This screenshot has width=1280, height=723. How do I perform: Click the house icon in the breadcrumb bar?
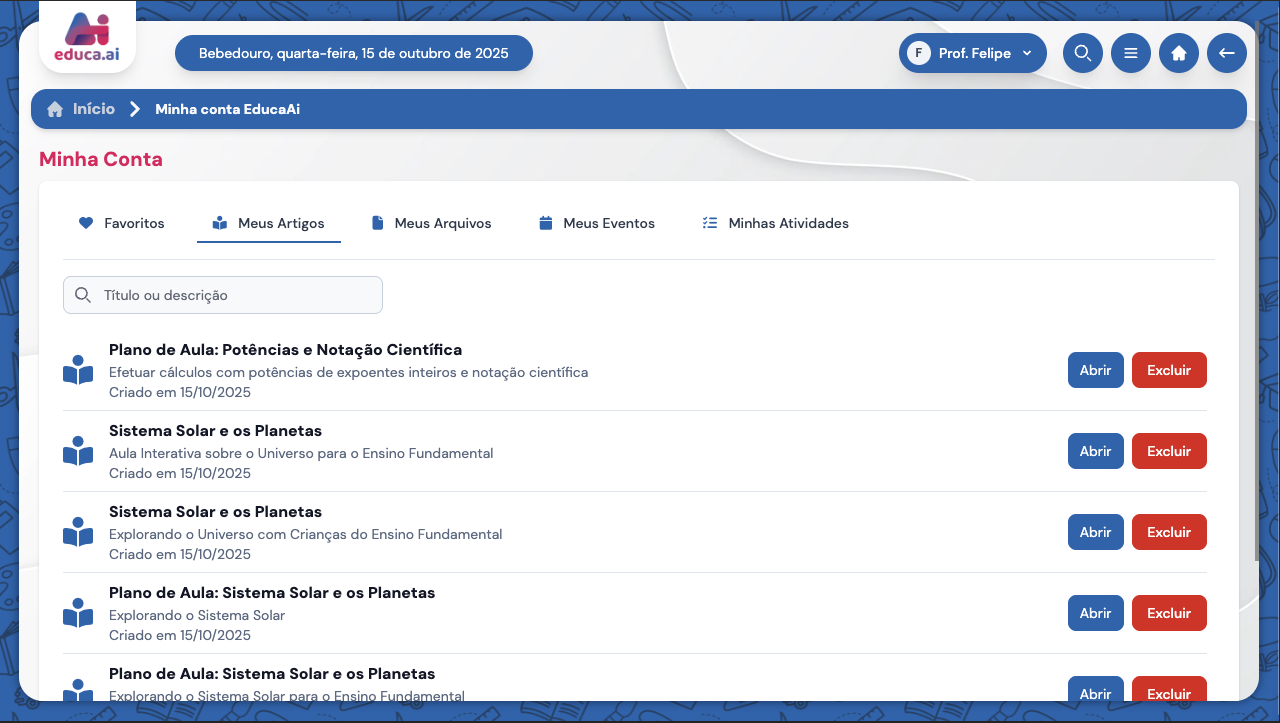55,108
